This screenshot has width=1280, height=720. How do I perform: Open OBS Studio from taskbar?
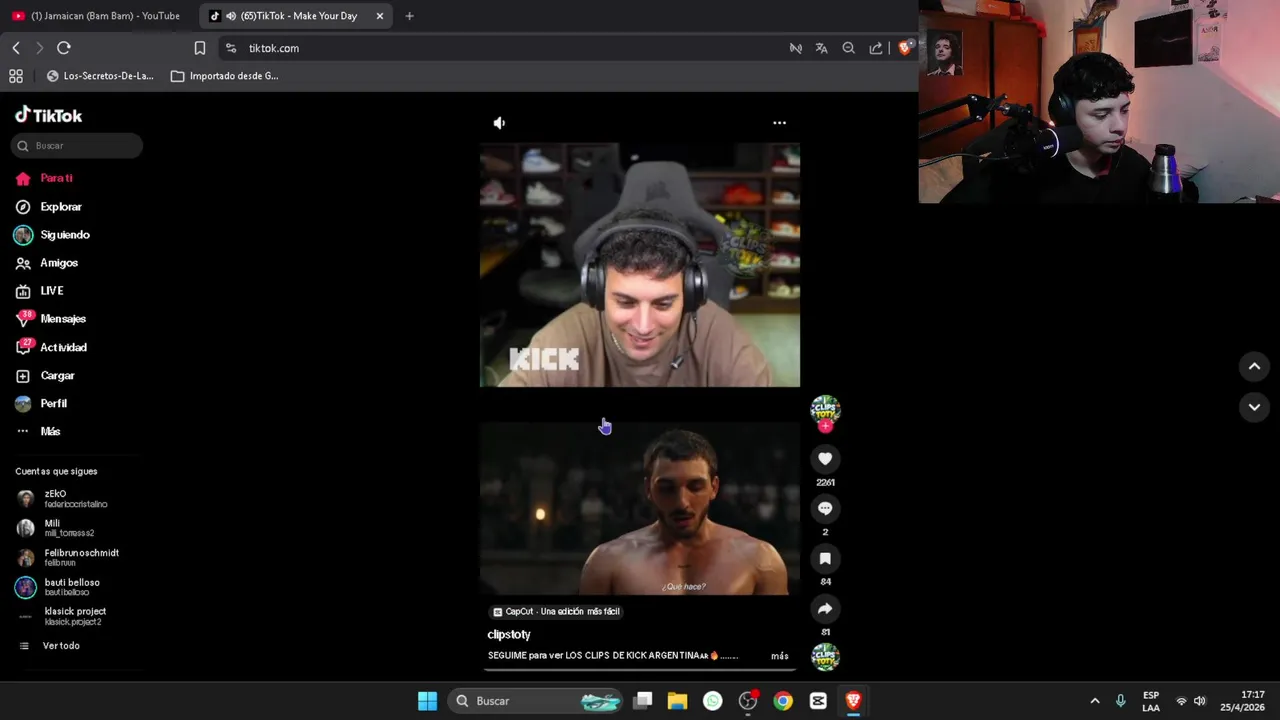[x=748, y=701]
